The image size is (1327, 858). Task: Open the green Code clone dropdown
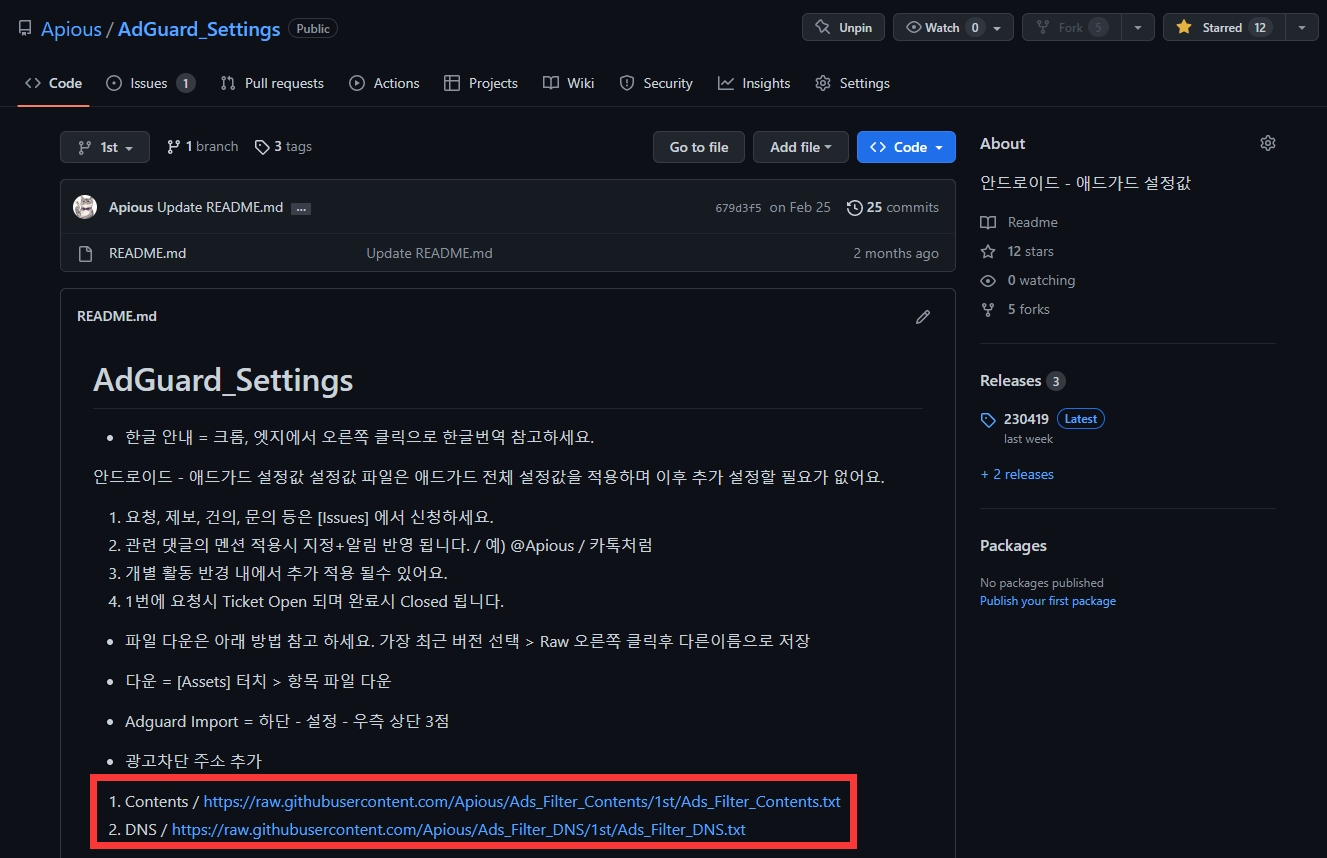[906, 147]
